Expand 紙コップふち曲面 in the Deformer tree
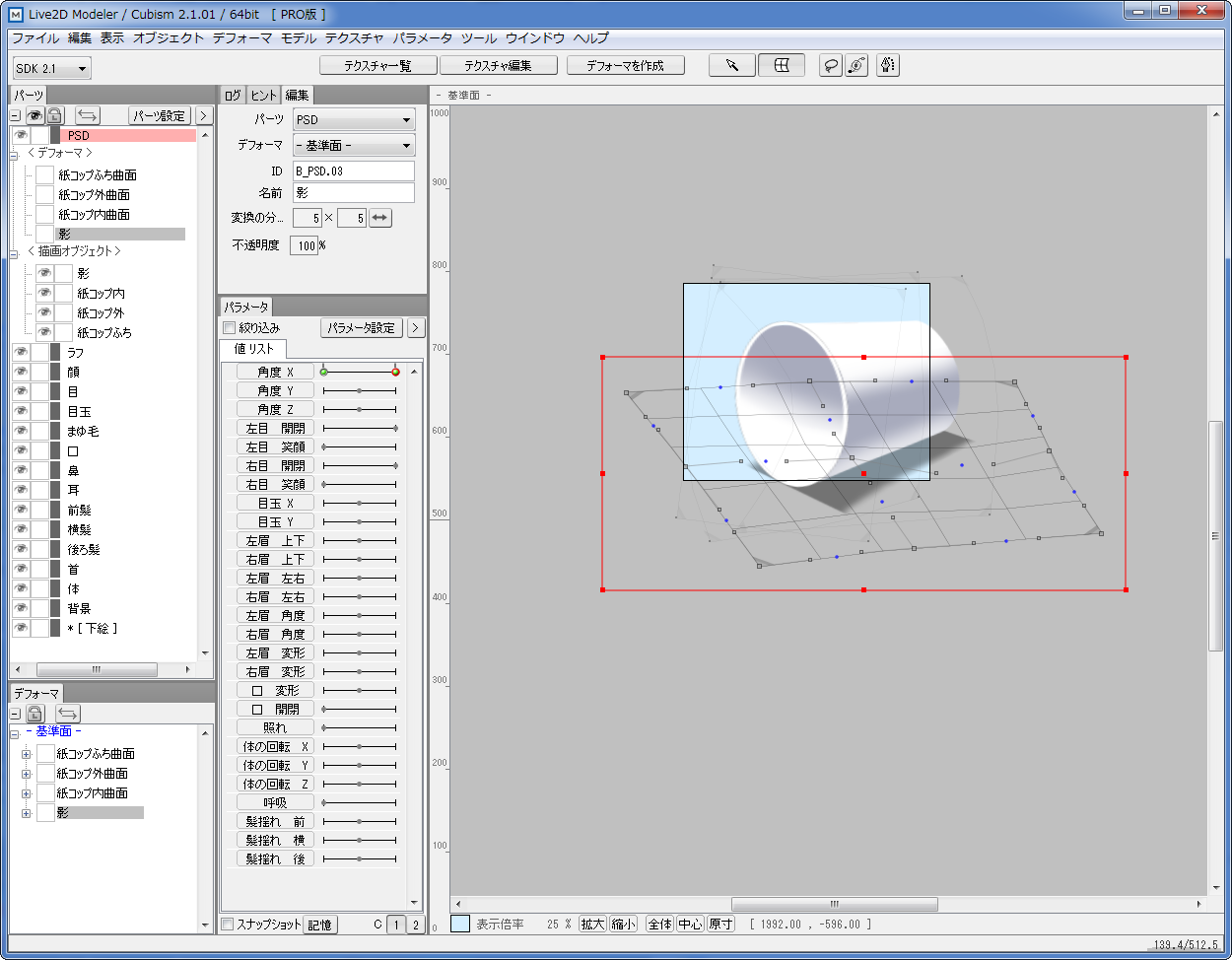The width and height of the screenshot is (1232, 960). point(27,754)
